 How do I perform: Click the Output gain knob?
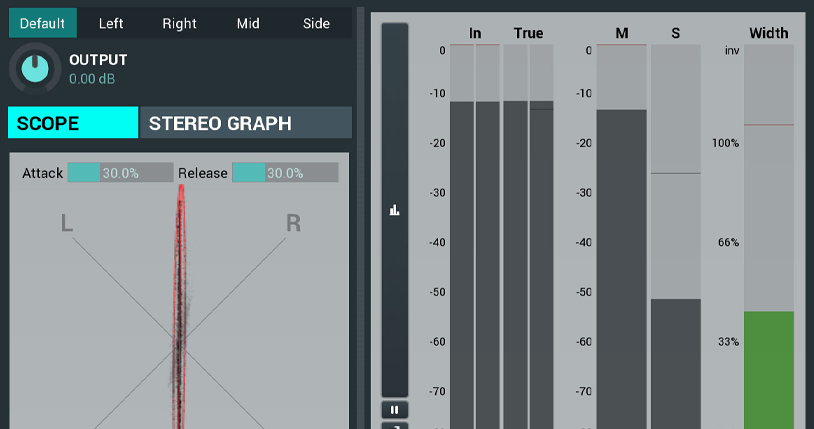pos(35,68)
